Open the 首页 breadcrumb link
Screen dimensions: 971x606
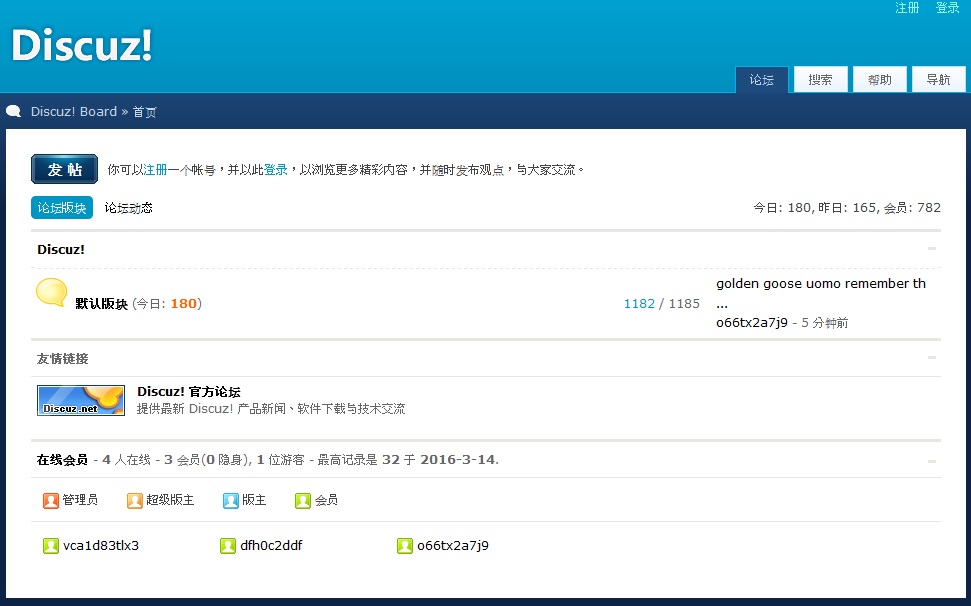point(144,112)
